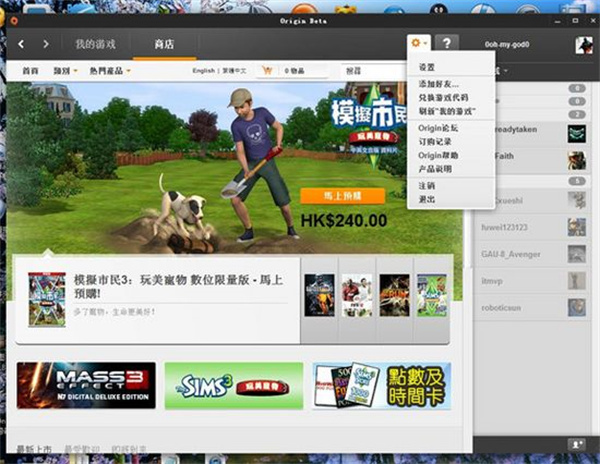Click the user profile avatar top right
600x464 pixels.
582,45
